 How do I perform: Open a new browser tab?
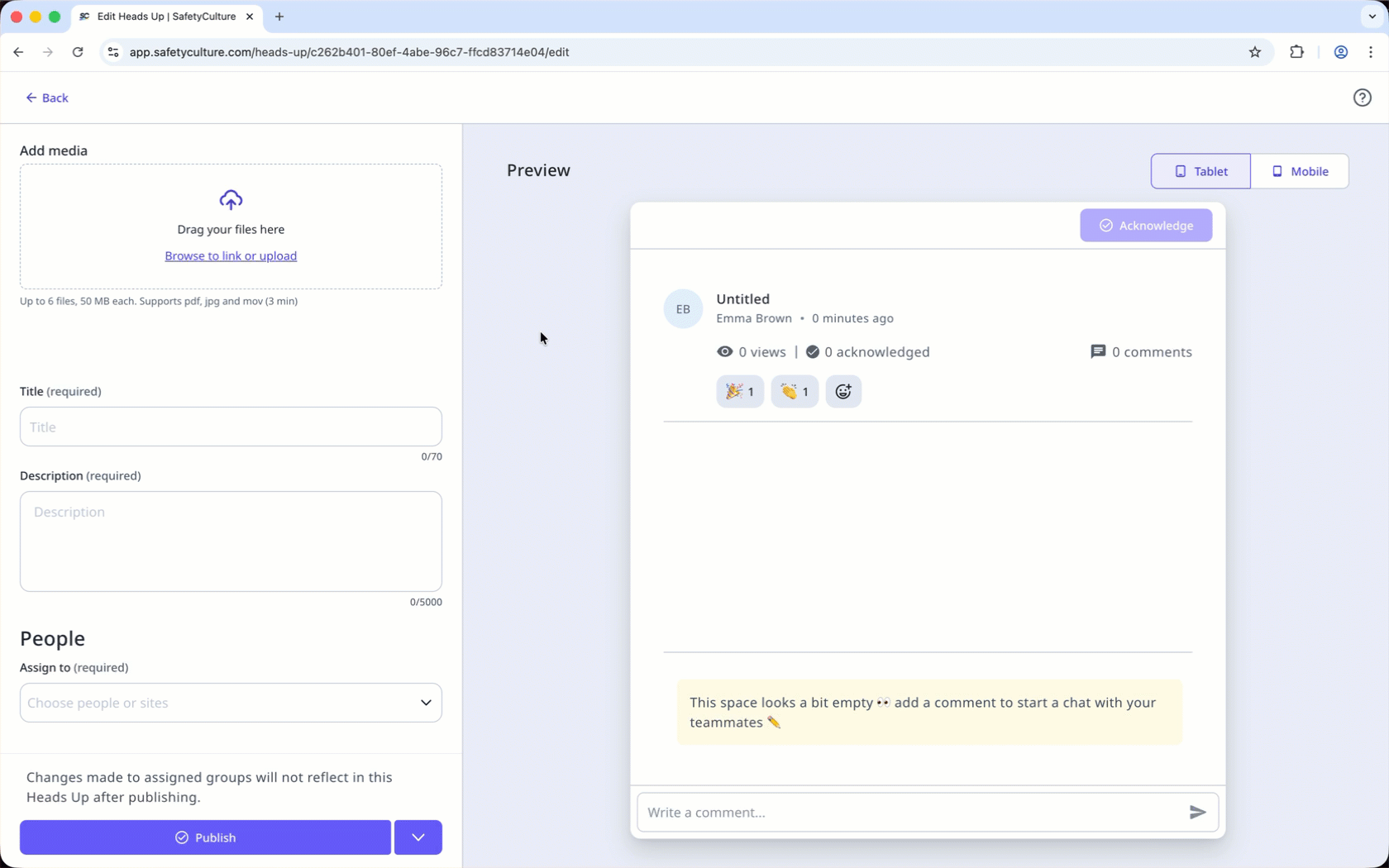[x=279, y=17]
